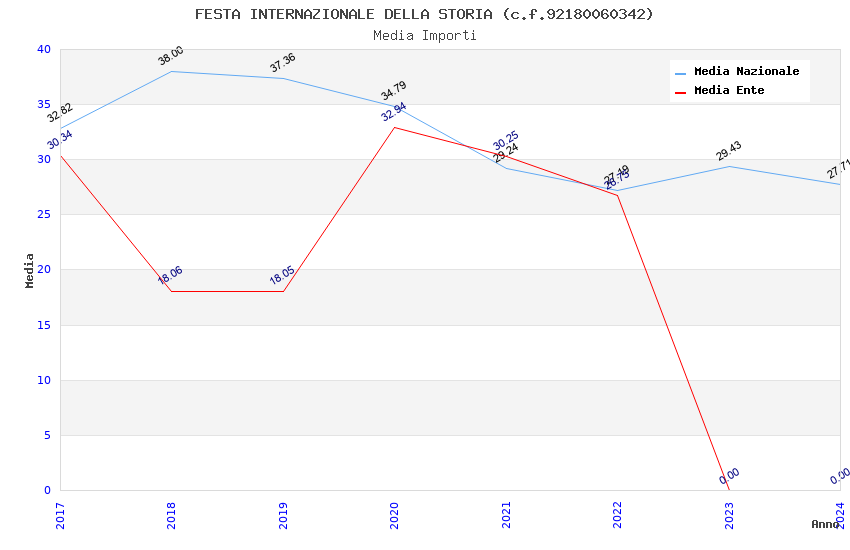The width and height of the screenshot is (850, 550).
Task: Select the Media Ente legend label
Action: click(x=729, y=91)
